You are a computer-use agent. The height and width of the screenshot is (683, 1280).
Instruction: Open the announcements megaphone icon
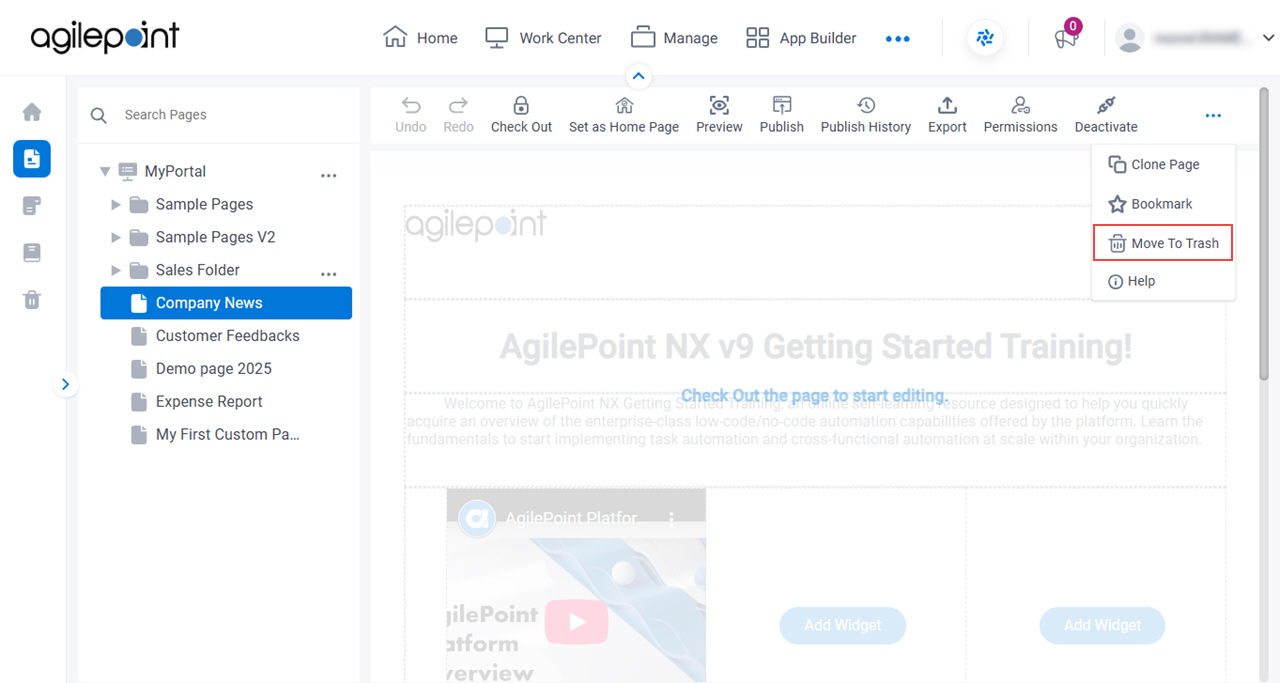pos(1066,38)
